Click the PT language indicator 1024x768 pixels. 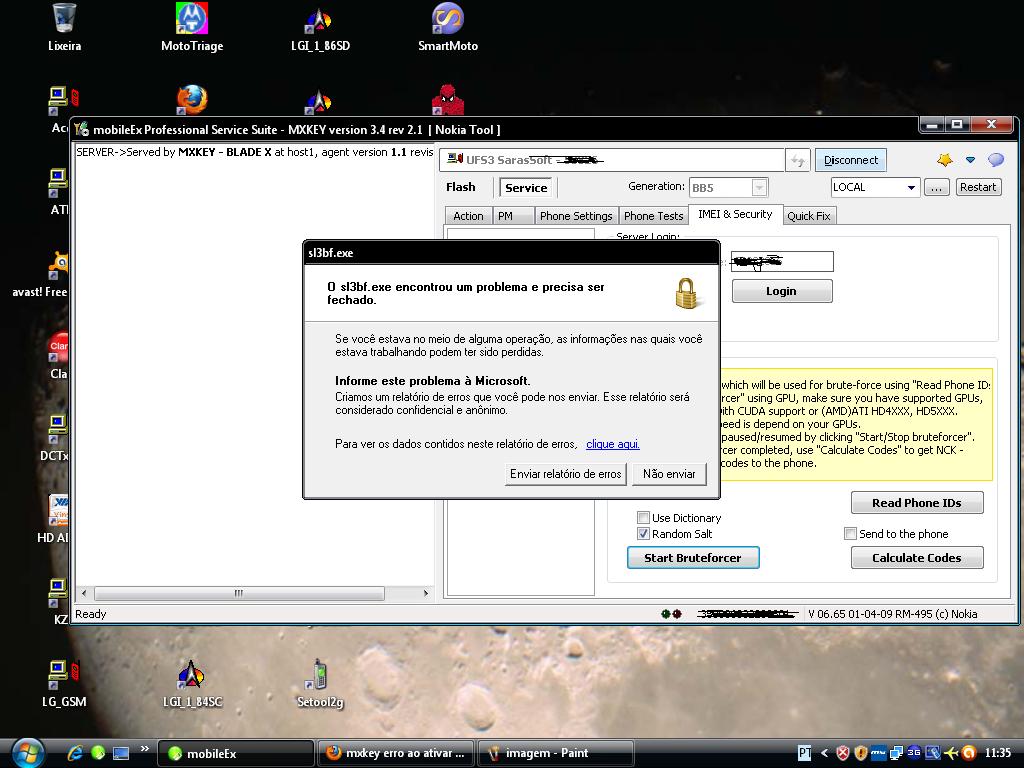pyautogui.click(x=805, y=753)
